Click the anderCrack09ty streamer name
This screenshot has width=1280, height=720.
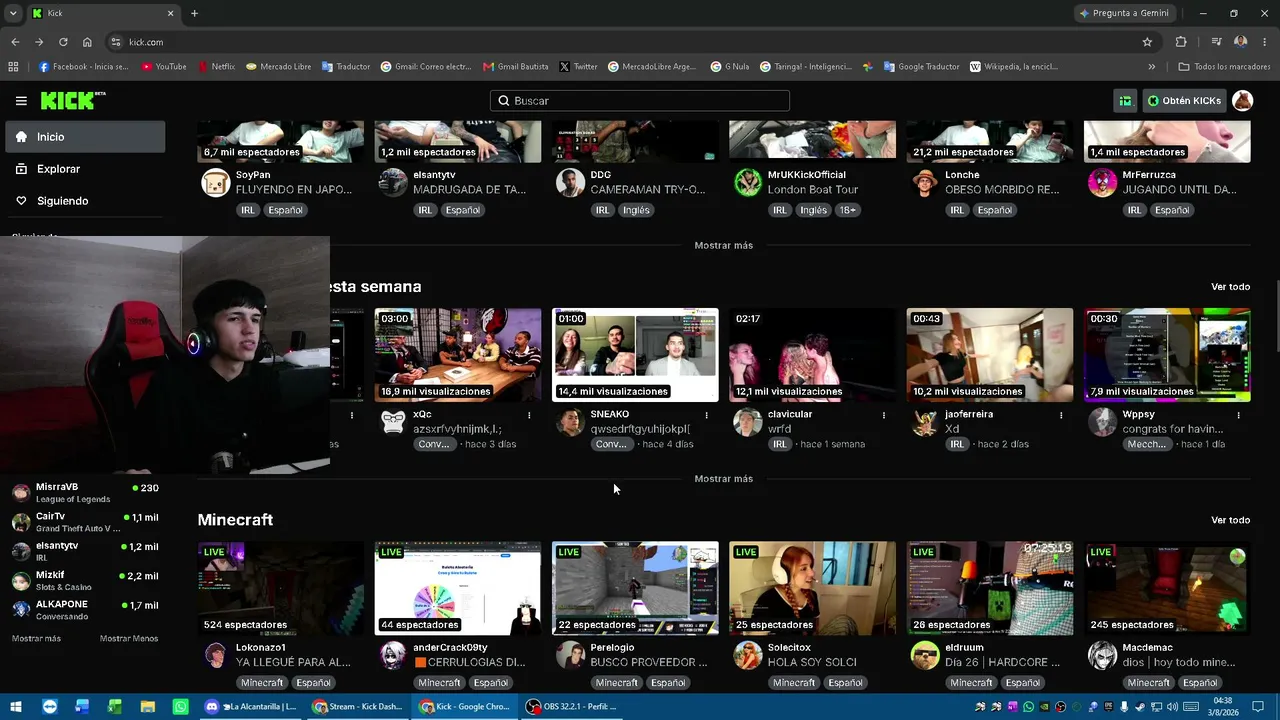[450, 648]
